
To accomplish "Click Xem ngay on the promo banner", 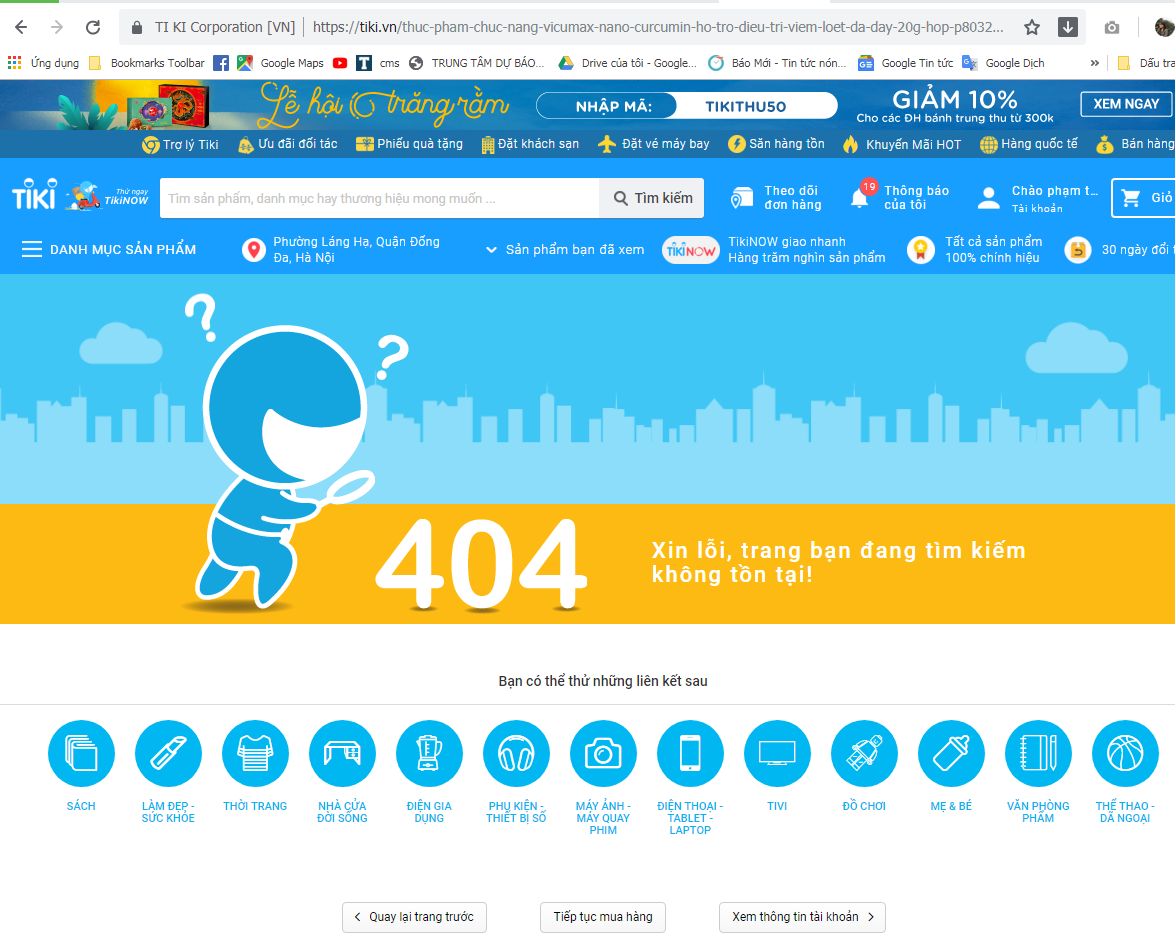I will coord(1125,104).
